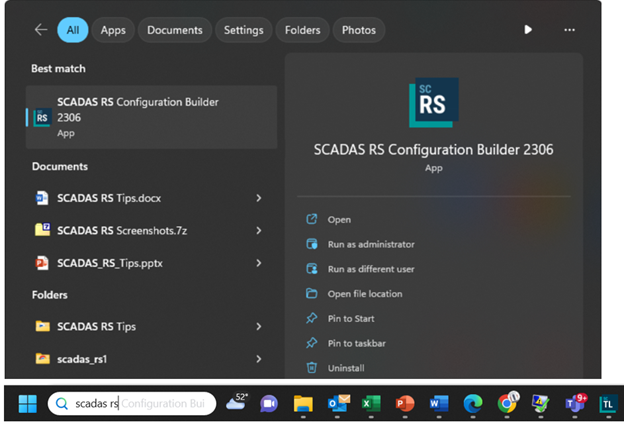Open SCADAS_RS_Tips.pptx presentation
This screenshot has height=424, width=624.
(109, 263)
